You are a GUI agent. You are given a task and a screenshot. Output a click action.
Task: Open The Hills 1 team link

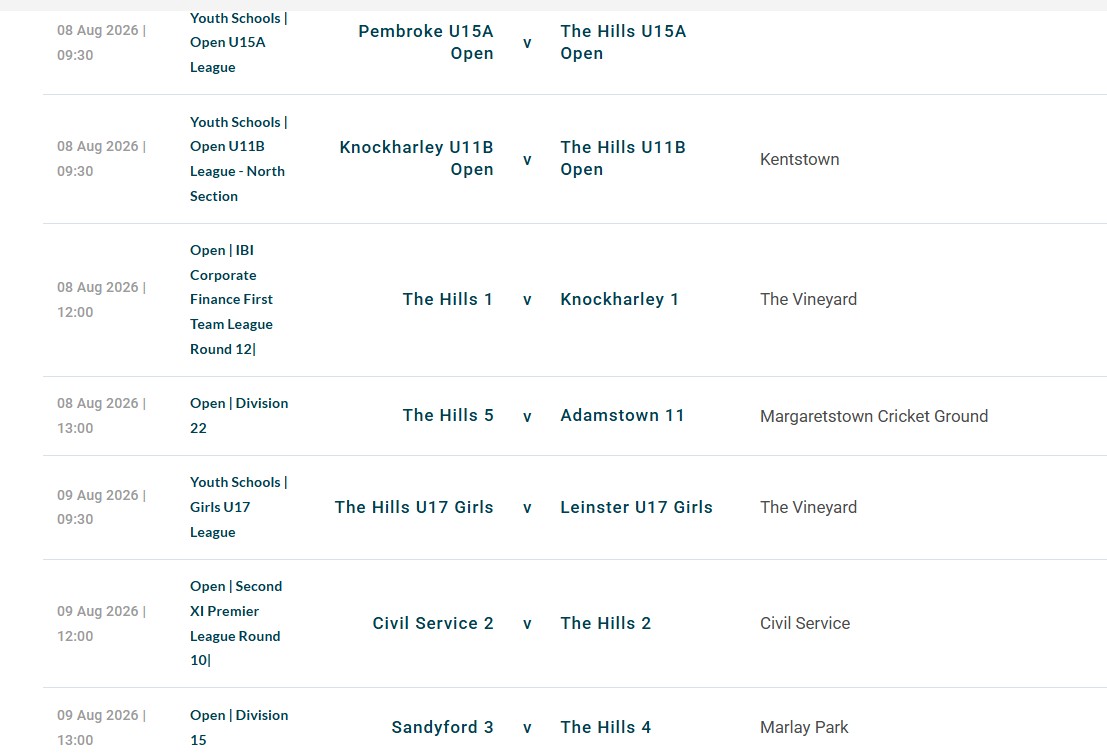[448, 299]
